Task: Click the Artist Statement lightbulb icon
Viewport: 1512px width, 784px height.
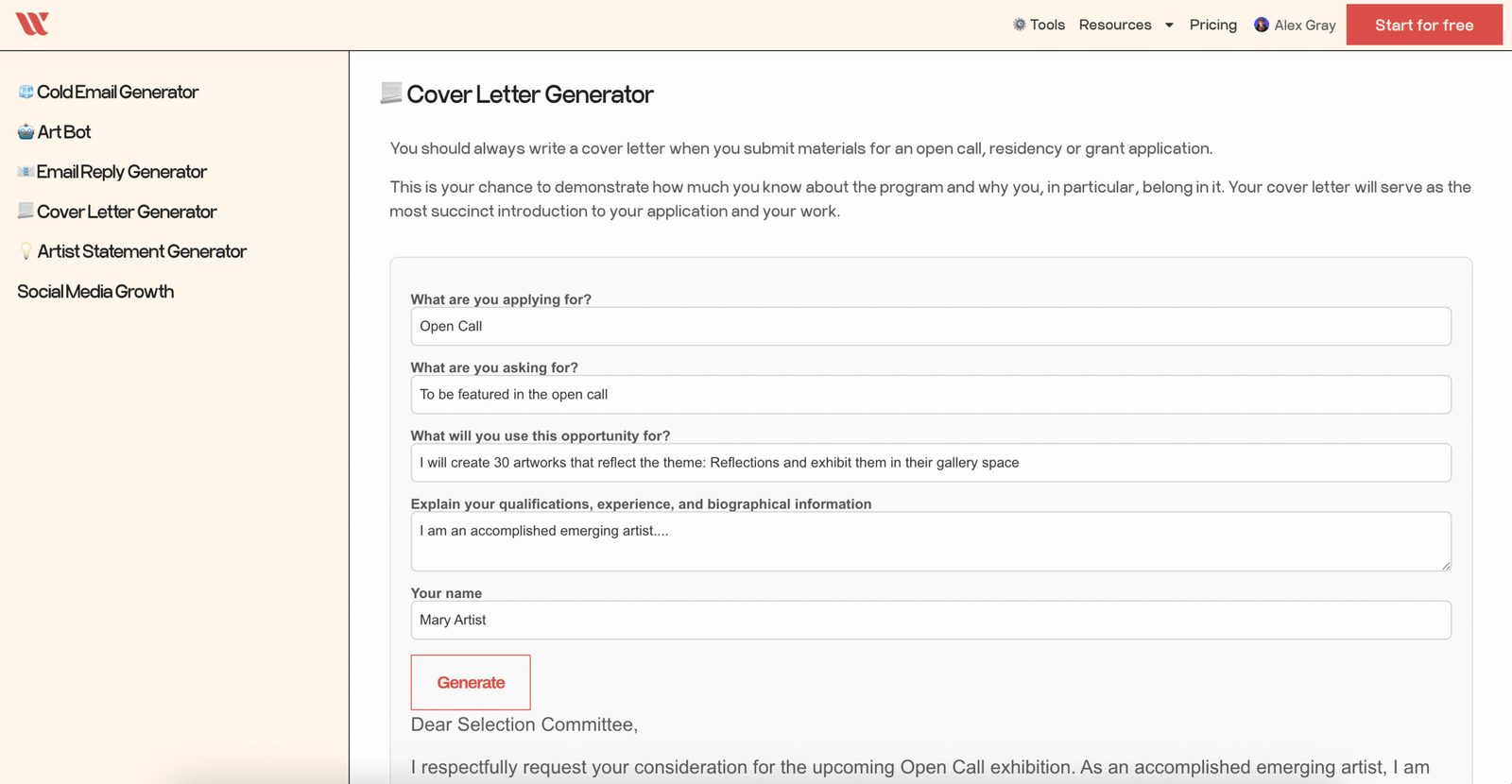Action: pyautogui.click(x=26, y=251)
